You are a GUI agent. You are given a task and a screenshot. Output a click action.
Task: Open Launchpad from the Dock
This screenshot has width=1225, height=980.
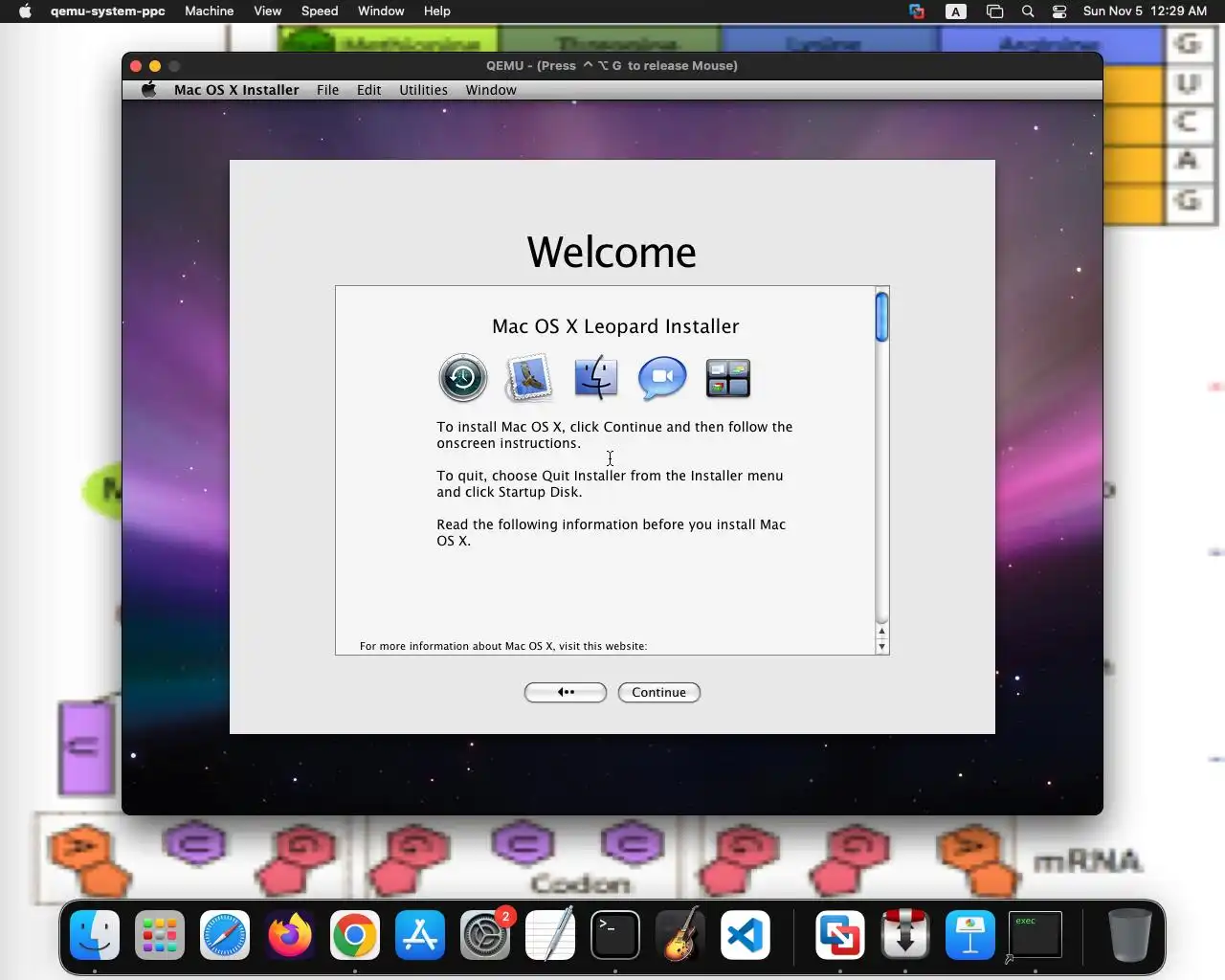[160, 935]
